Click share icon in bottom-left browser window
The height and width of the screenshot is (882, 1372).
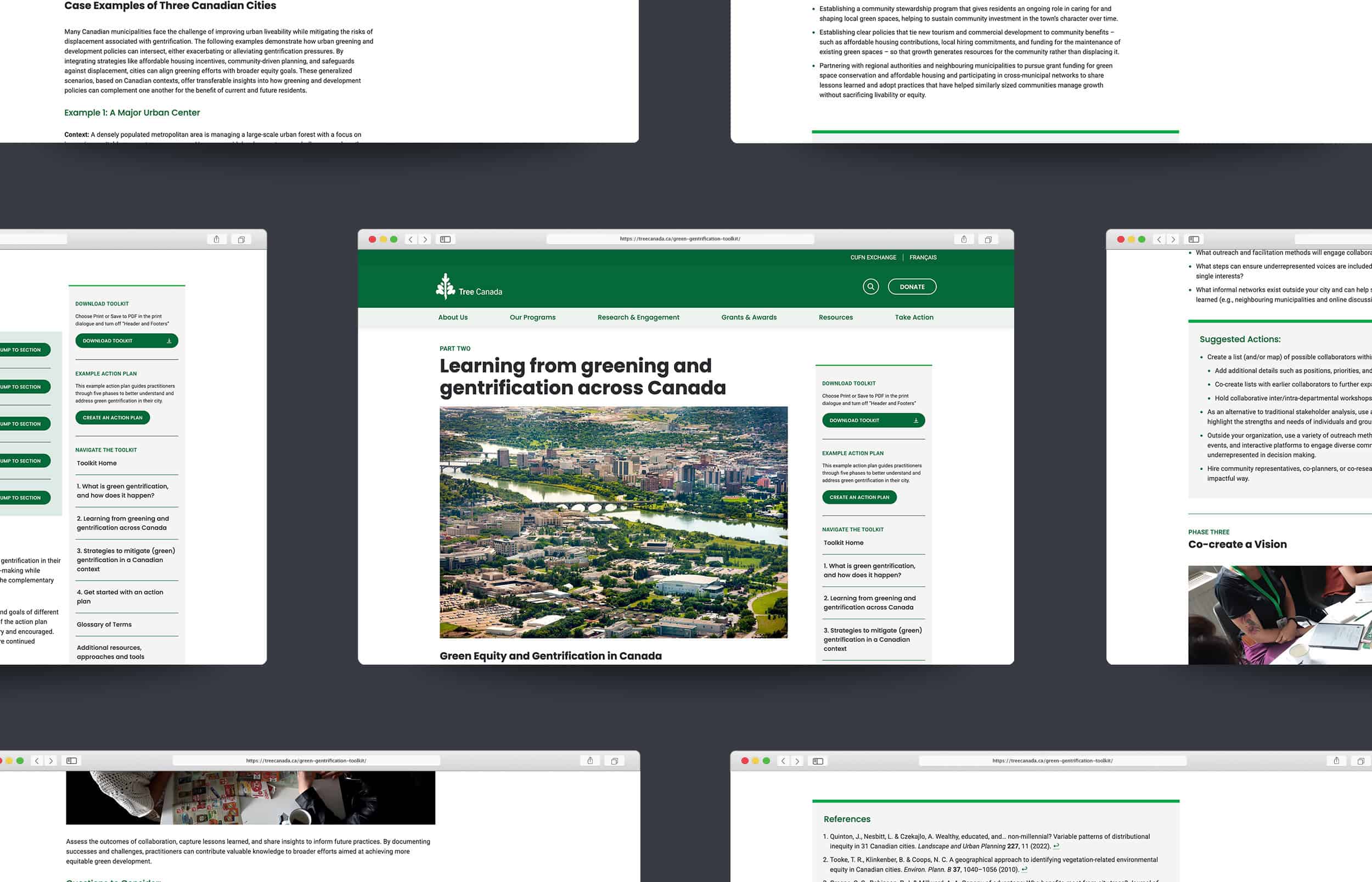click(590, 761)
